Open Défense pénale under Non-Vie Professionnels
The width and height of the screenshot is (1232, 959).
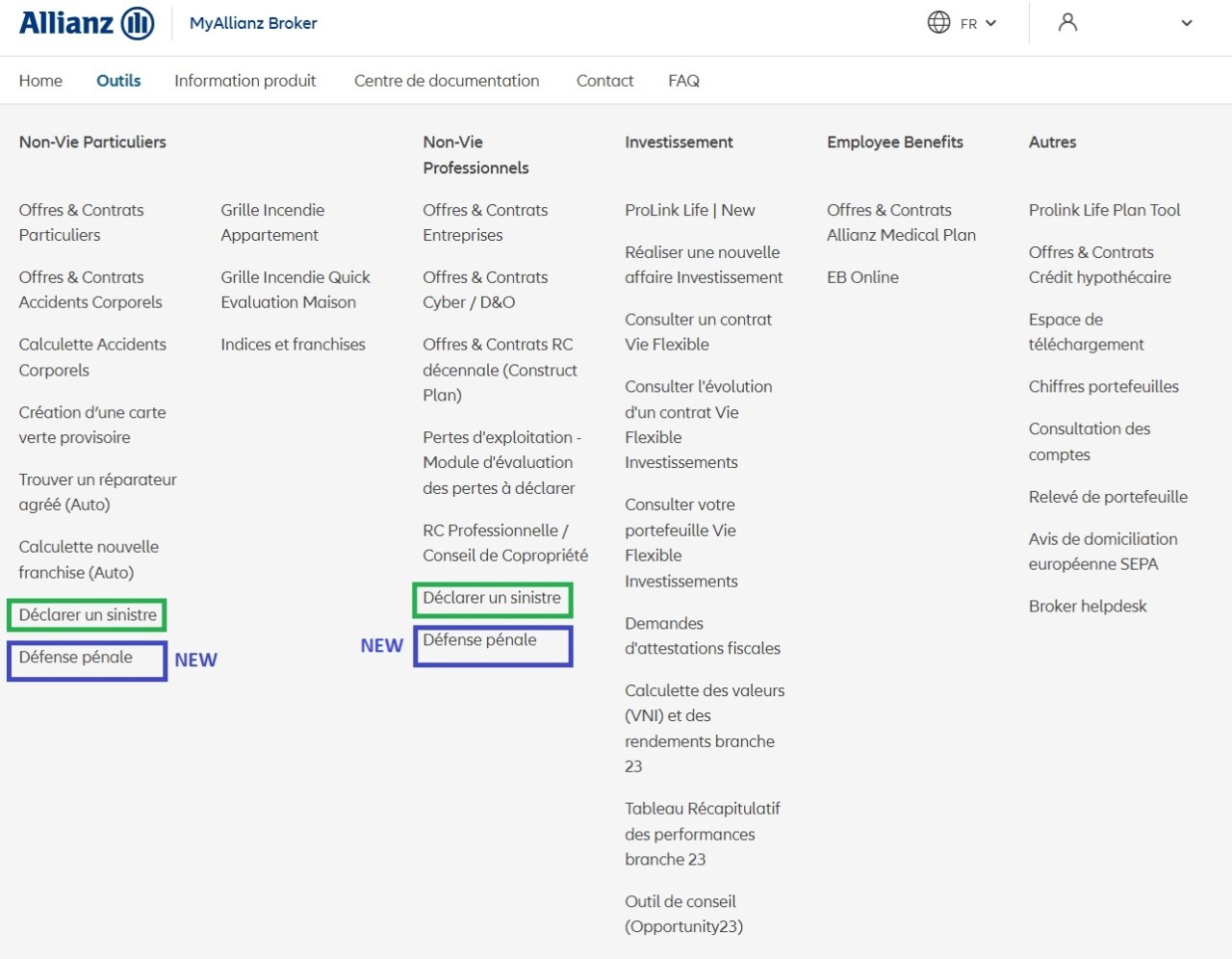(479, 639)
